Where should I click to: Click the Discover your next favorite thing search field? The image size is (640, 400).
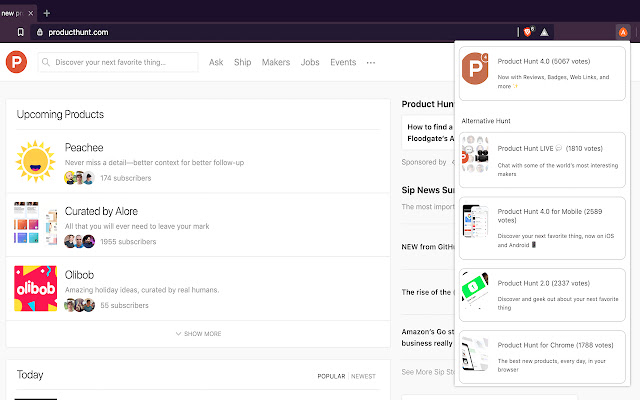tap(118, 62)
